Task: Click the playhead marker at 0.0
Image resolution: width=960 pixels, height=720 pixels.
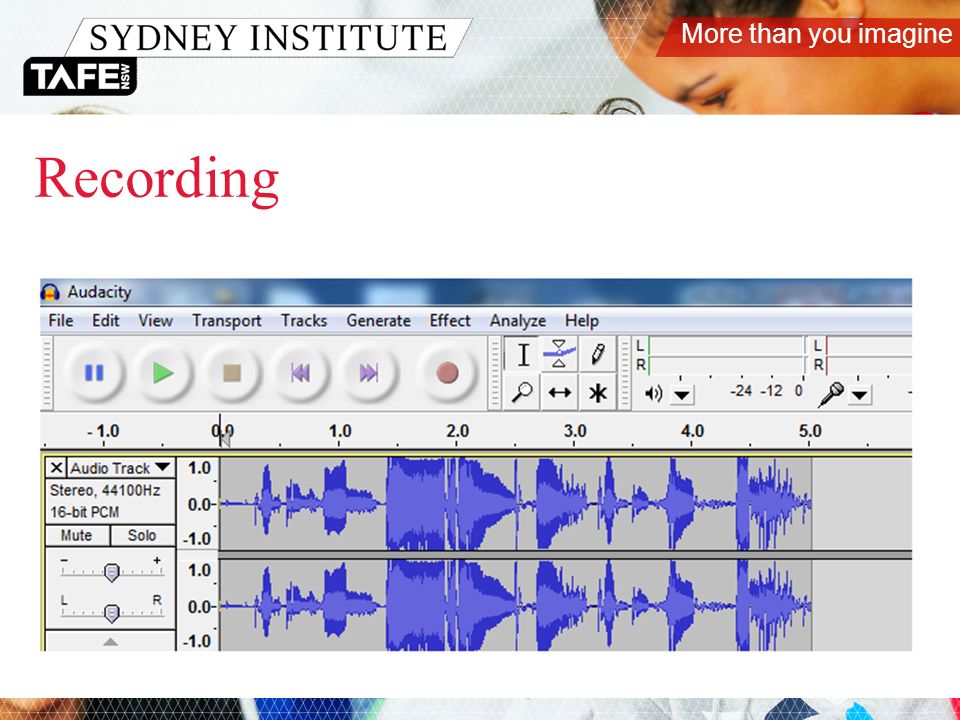Action: [x=225, y=438]
